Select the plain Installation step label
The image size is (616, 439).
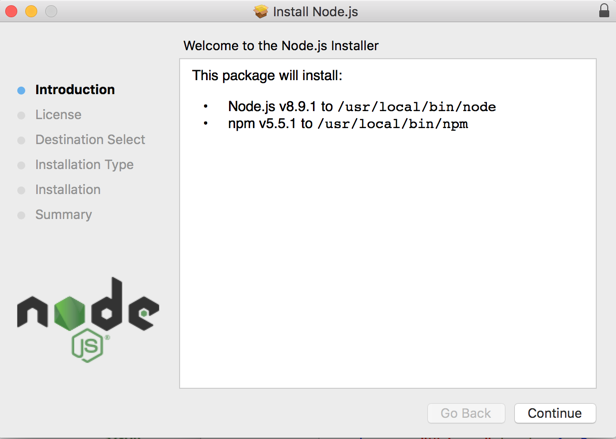click(68, 190)
